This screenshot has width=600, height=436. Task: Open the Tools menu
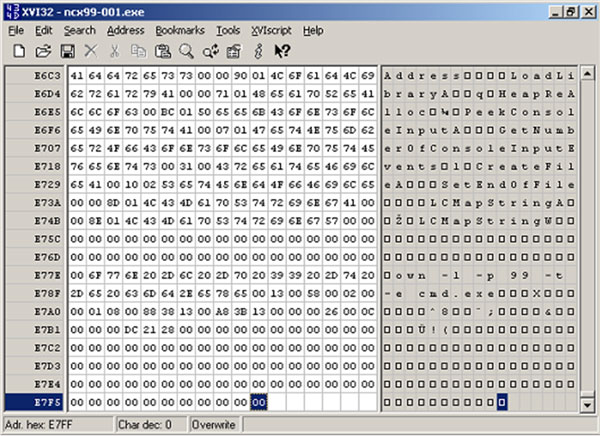click(228, 31)
